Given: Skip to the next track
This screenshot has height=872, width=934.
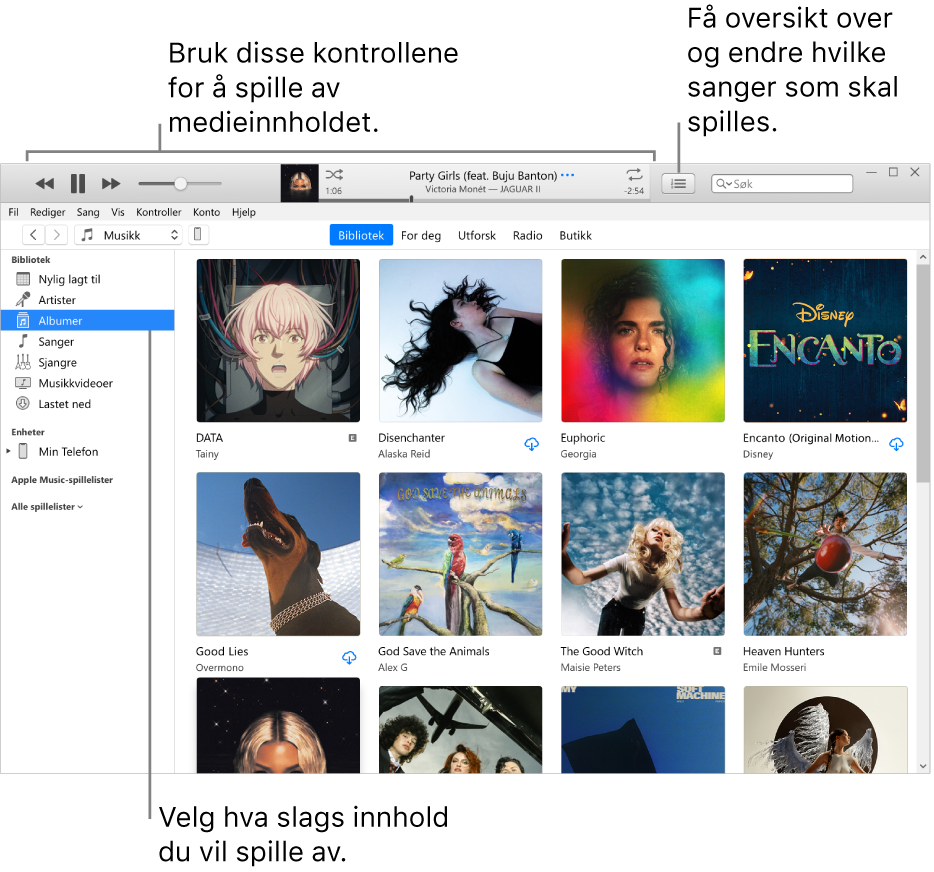Looking at the screenshot, I should pos(110,183).
